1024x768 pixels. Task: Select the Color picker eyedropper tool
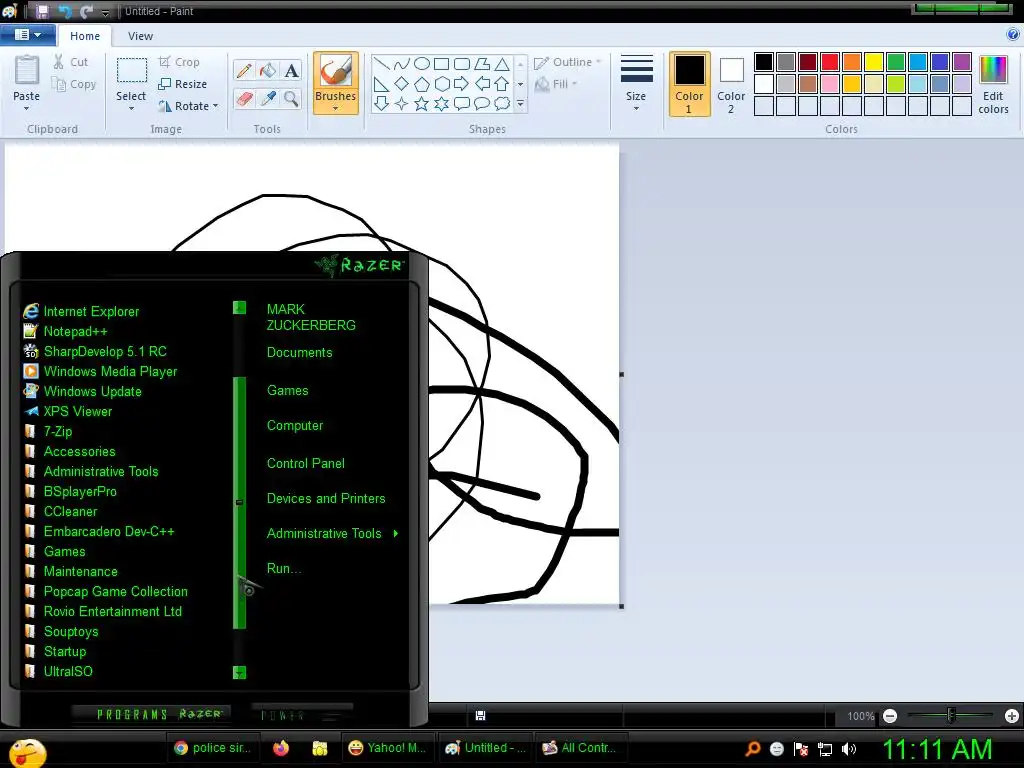coord(268,99)
